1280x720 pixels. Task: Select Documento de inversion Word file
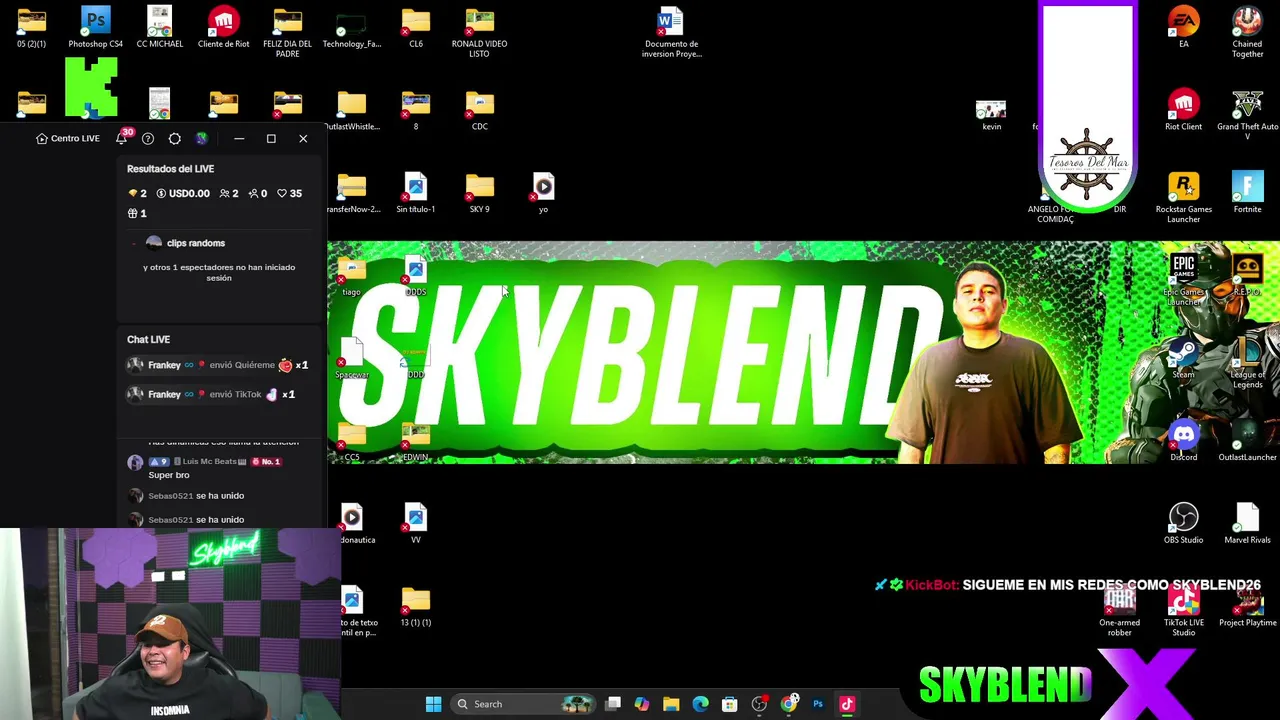click(x=671, y=32)
